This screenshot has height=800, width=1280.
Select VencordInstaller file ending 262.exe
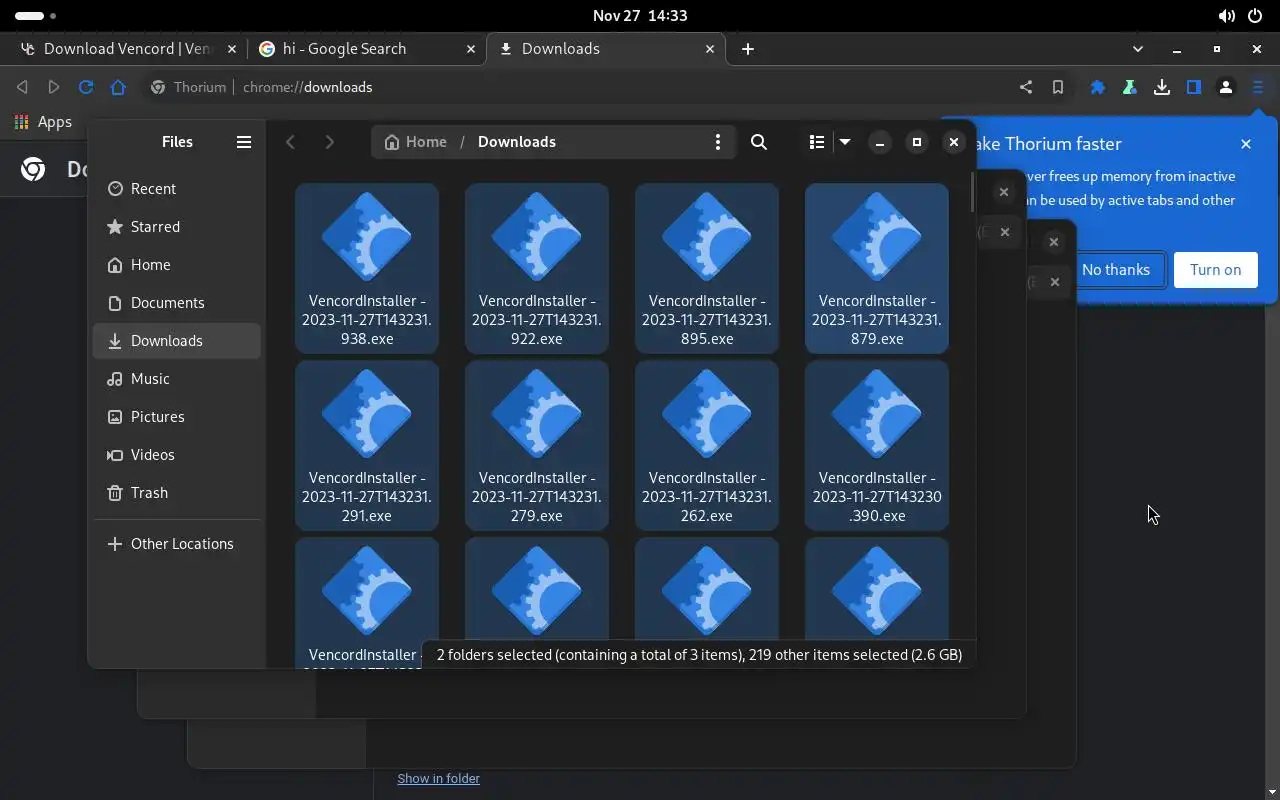707,445
